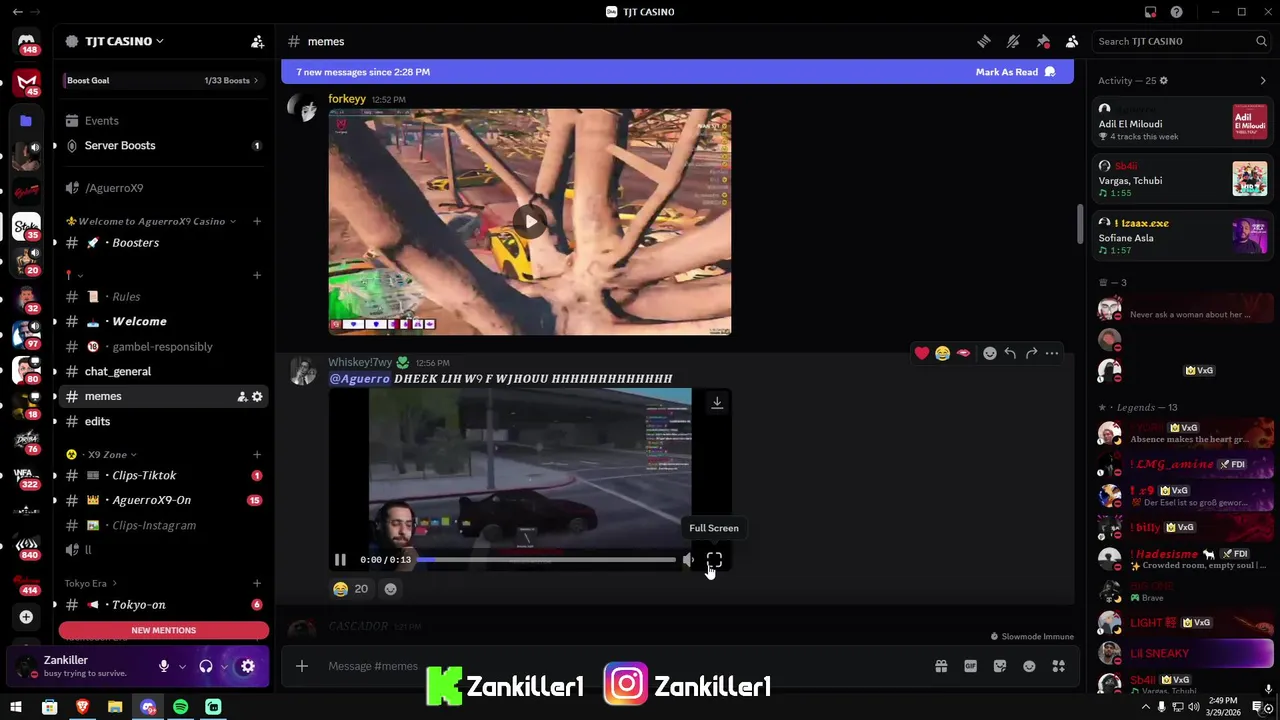Pause the Whiskey7wy video
This screenshot has width=1280, height=720.
tap(340, 560)
